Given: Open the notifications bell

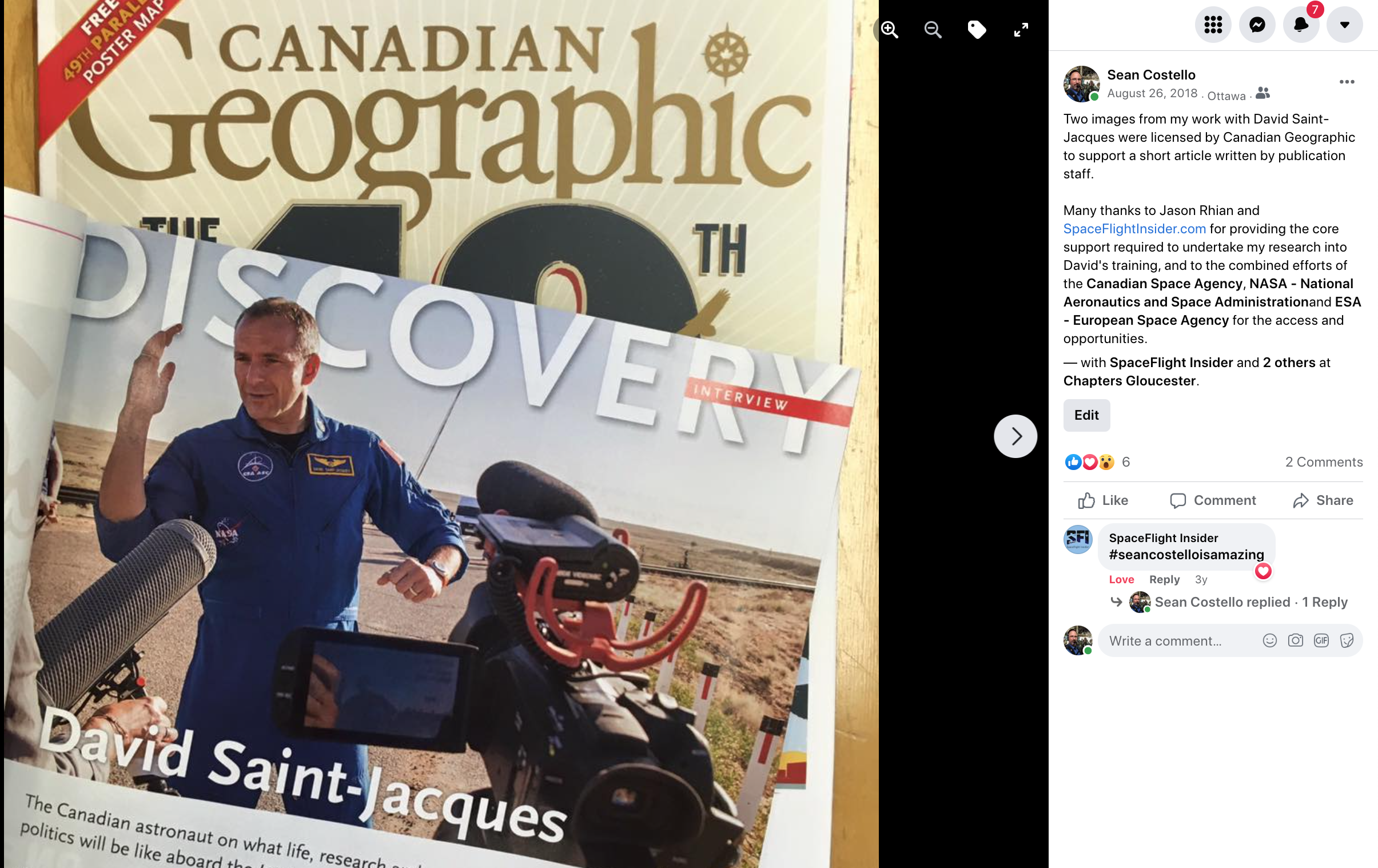Looking at the screenshot, I should (1301, 25).
